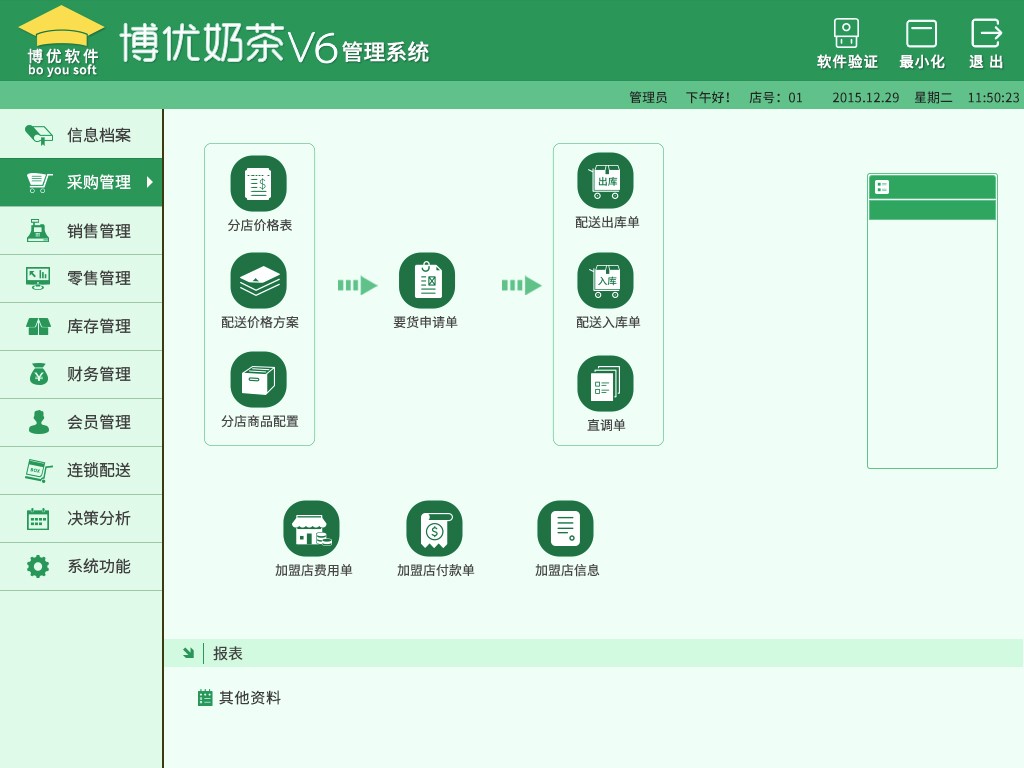This screenshot has height=768, width=1024.
Task: Select 库存管理 in the sidebar
Action: click(81, 327)
